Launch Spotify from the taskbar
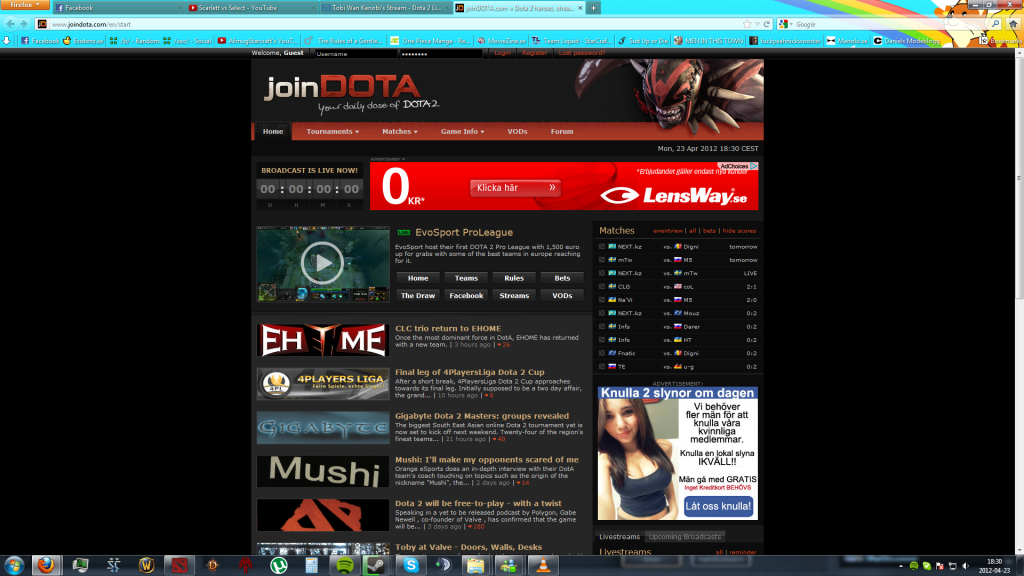The height and width of the screenshot is (576, 1024). coord(345,565)
